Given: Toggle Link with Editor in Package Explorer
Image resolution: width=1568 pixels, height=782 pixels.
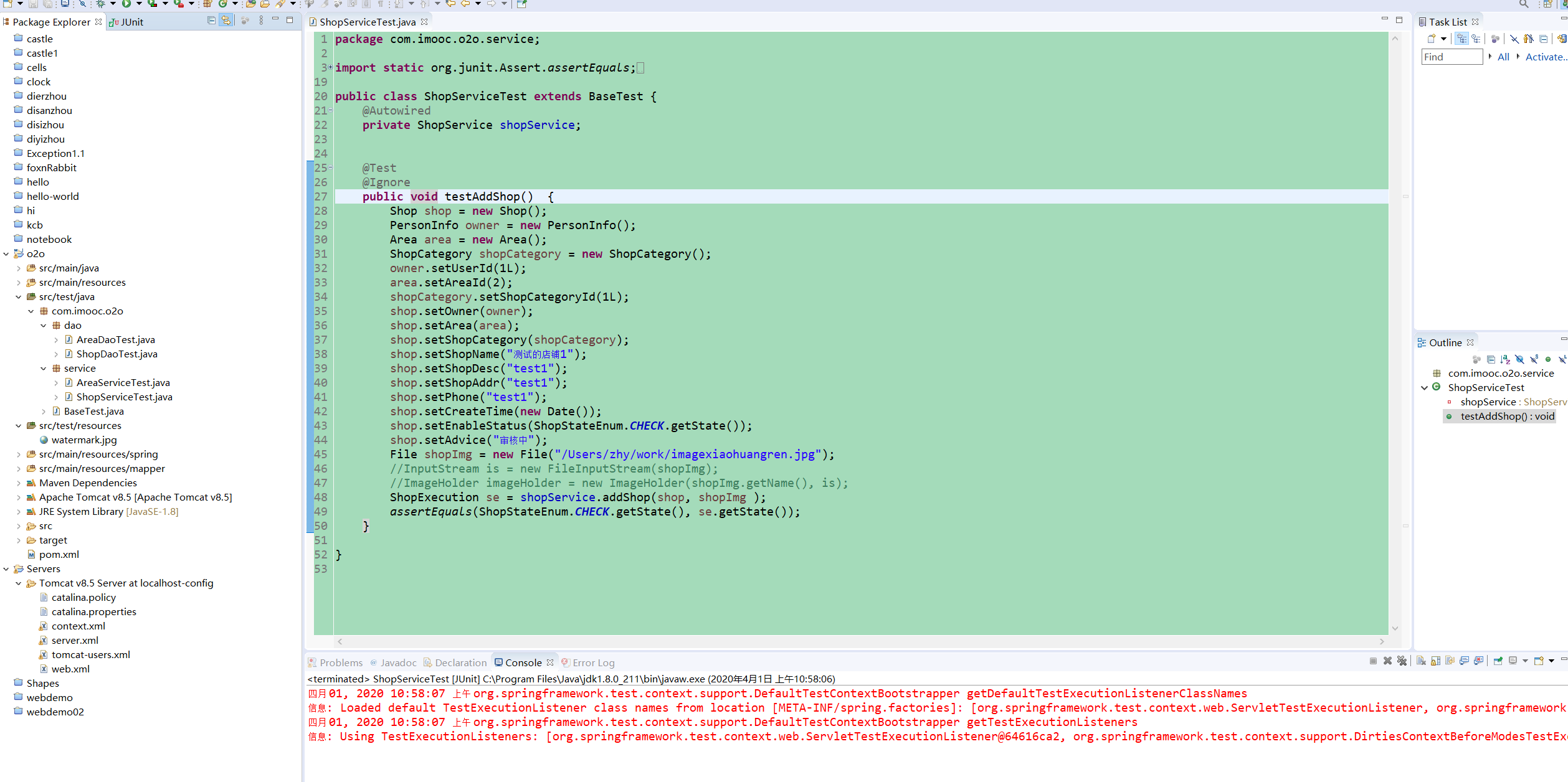Looking at the screenshot, I should (226, 21).
